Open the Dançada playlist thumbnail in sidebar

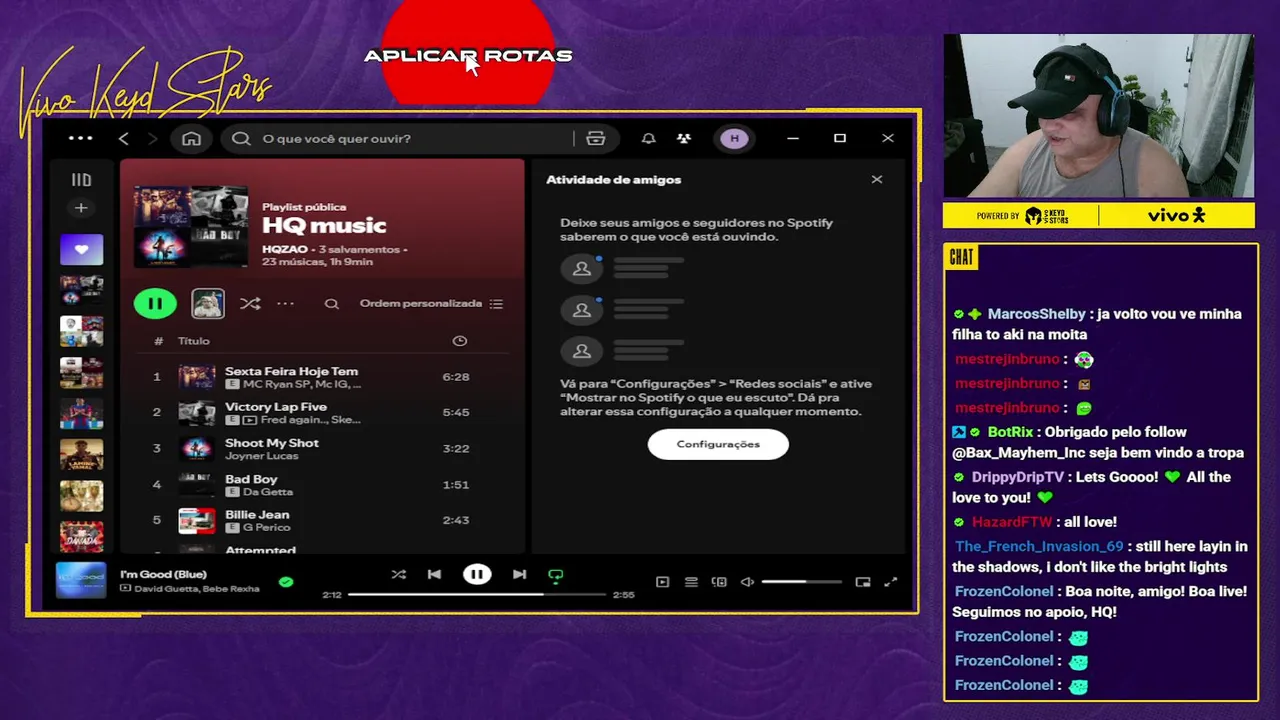point(81,536)
